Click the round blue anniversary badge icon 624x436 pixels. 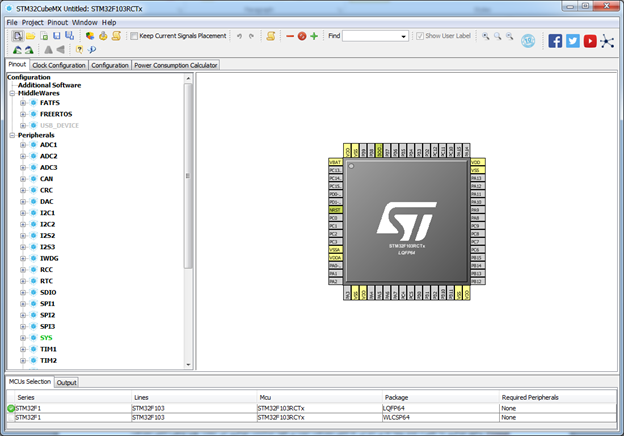[x=528, y=41]
